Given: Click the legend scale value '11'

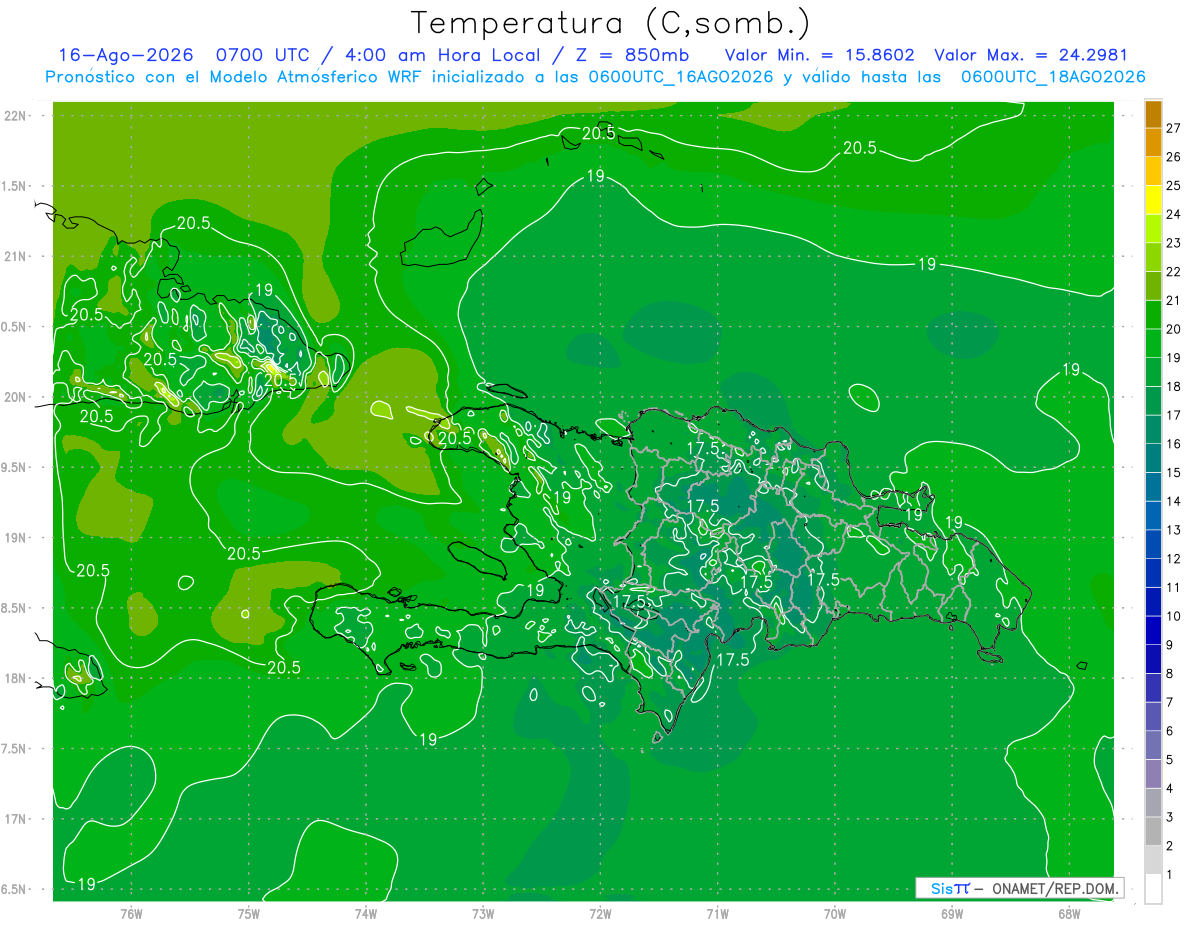Looking at the screenshot, I should click(1173, 587).
